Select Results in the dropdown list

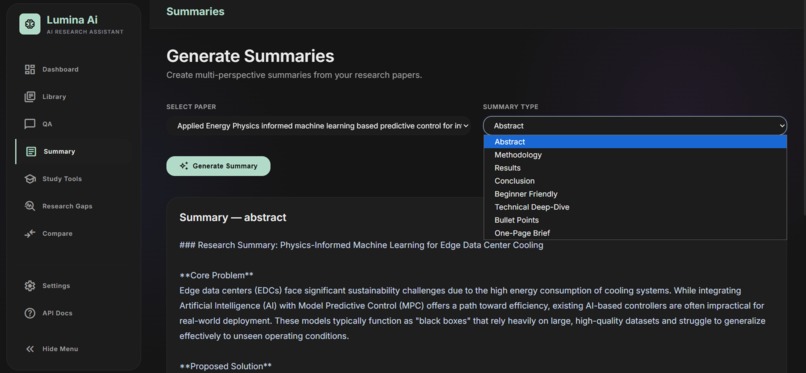click(635, 168)
